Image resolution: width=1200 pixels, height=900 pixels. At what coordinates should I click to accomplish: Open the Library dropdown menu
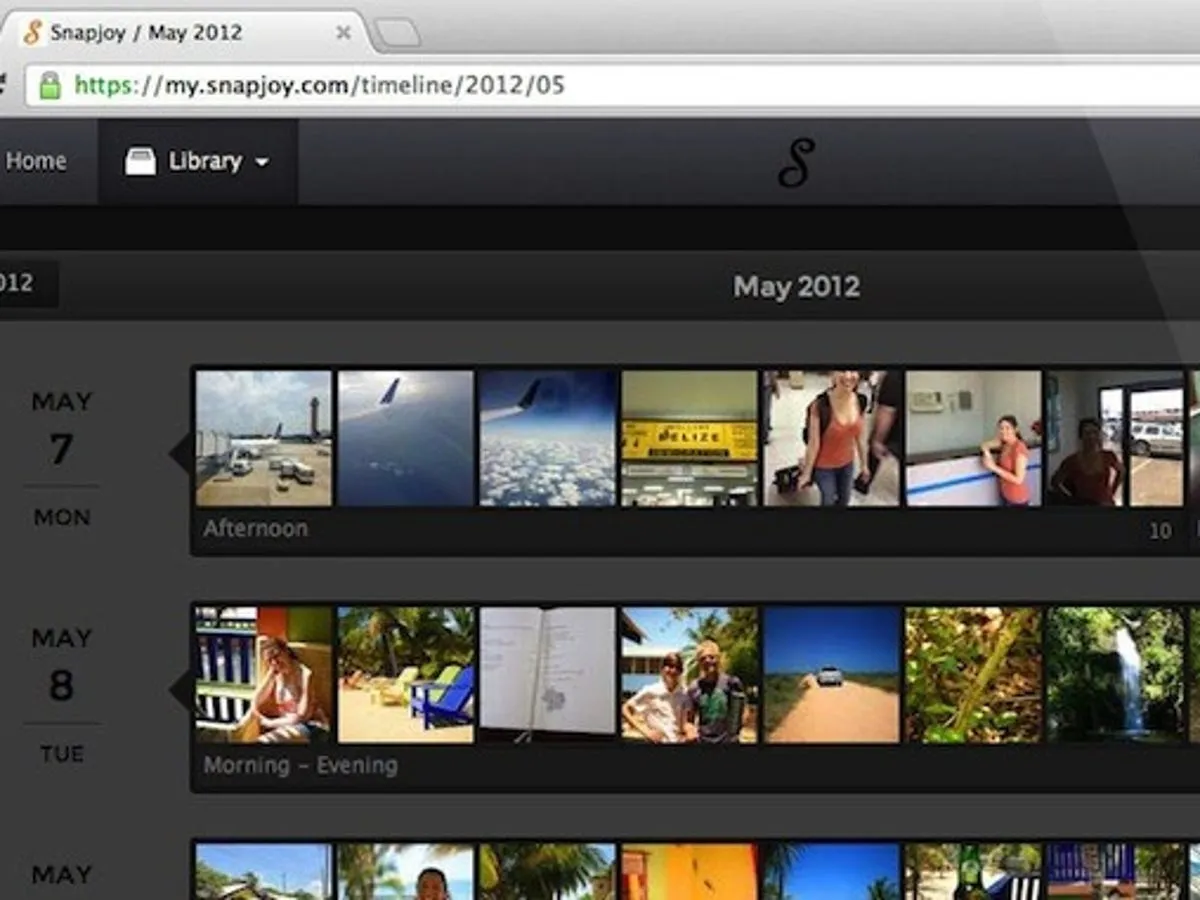tap(198, 161)
